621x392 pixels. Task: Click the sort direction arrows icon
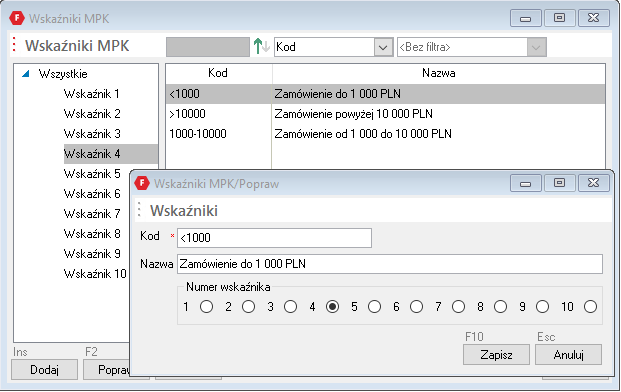coord(261,47)
